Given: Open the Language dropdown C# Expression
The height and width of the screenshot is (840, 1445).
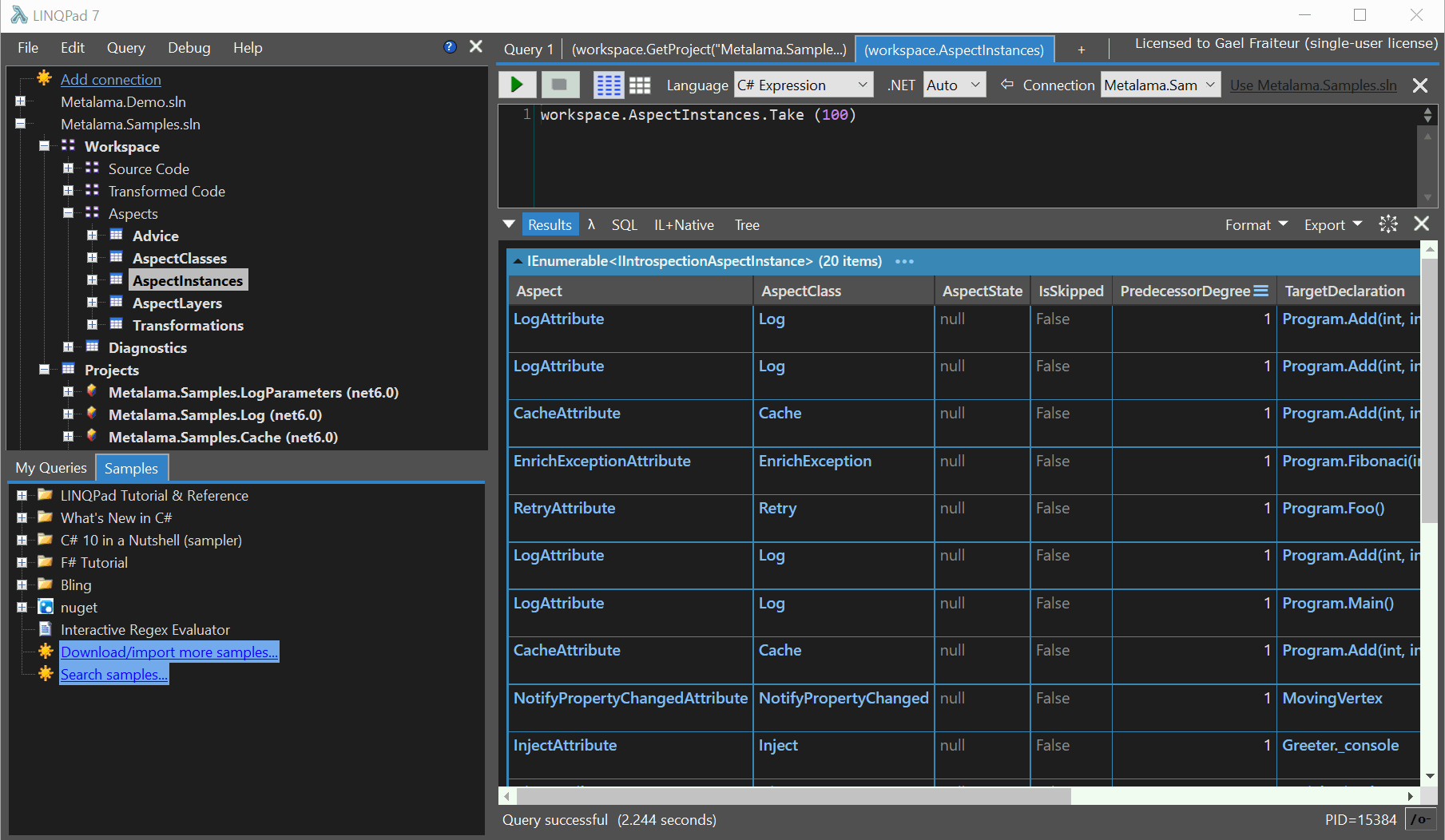Looking at the screenshot, I should coord(803,85).
